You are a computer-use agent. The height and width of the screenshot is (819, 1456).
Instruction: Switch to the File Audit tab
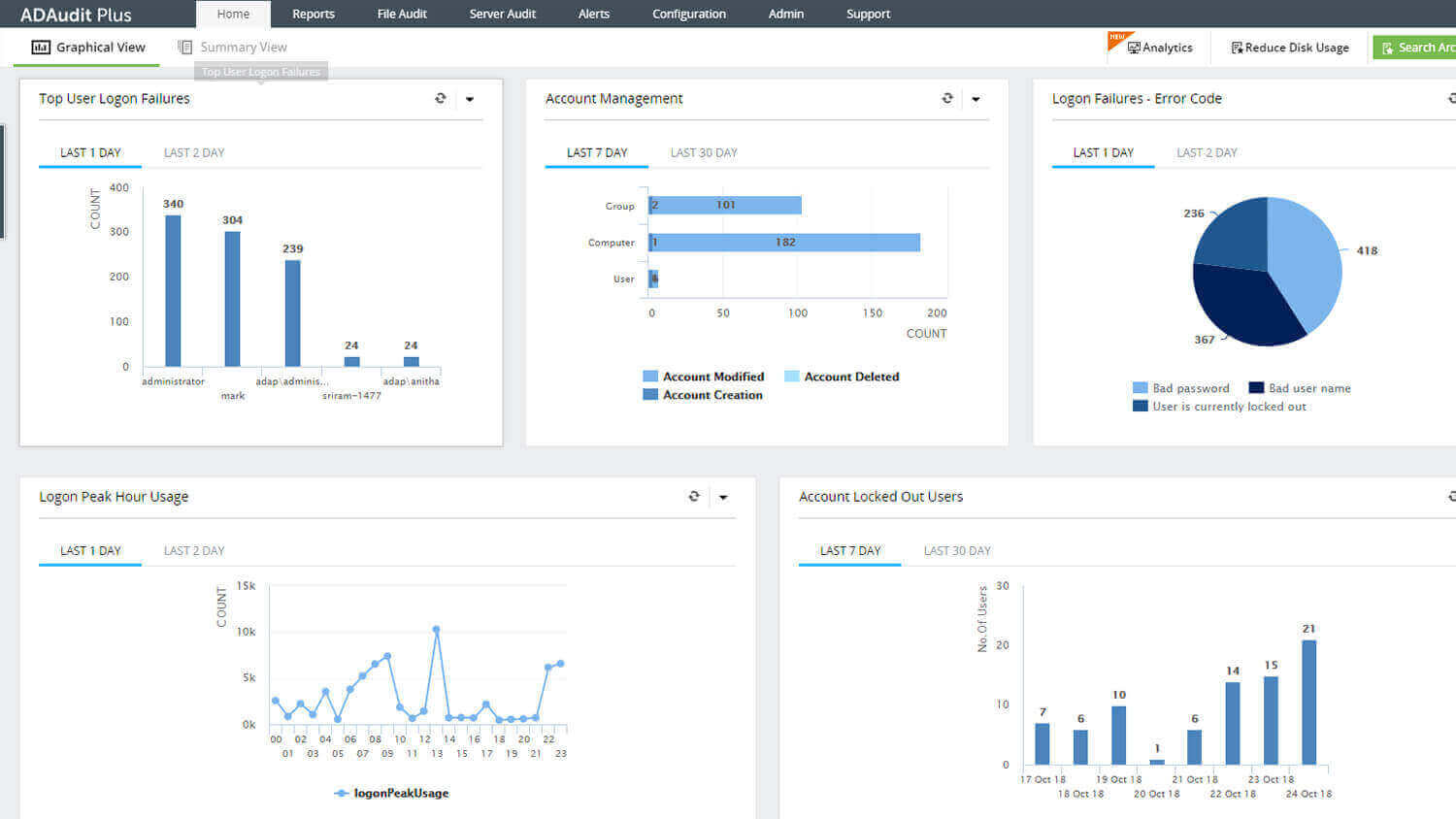pos(402,14)
